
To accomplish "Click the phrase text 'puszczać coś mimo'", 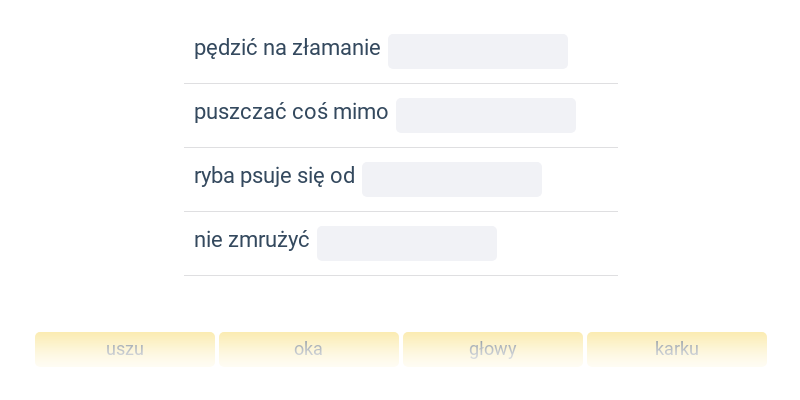I will click(291, 113).
